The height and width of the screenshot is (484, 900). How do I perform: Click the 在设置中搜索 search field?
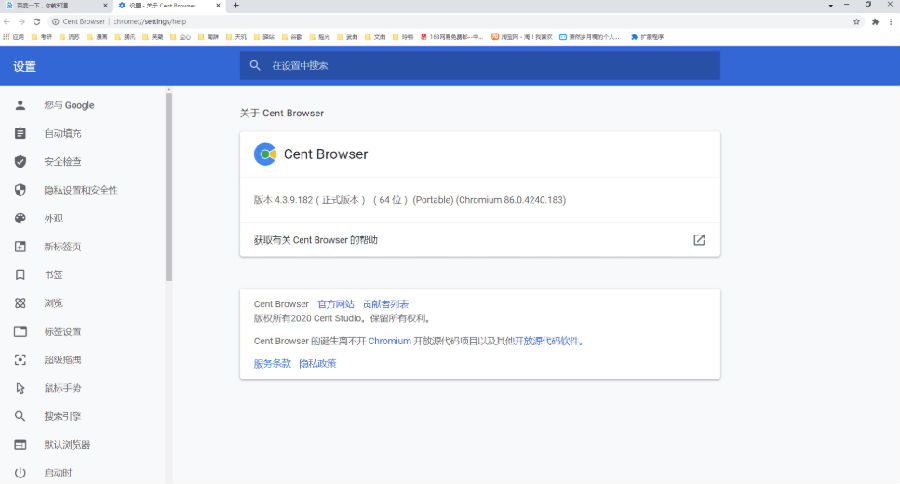coord(480,65)
